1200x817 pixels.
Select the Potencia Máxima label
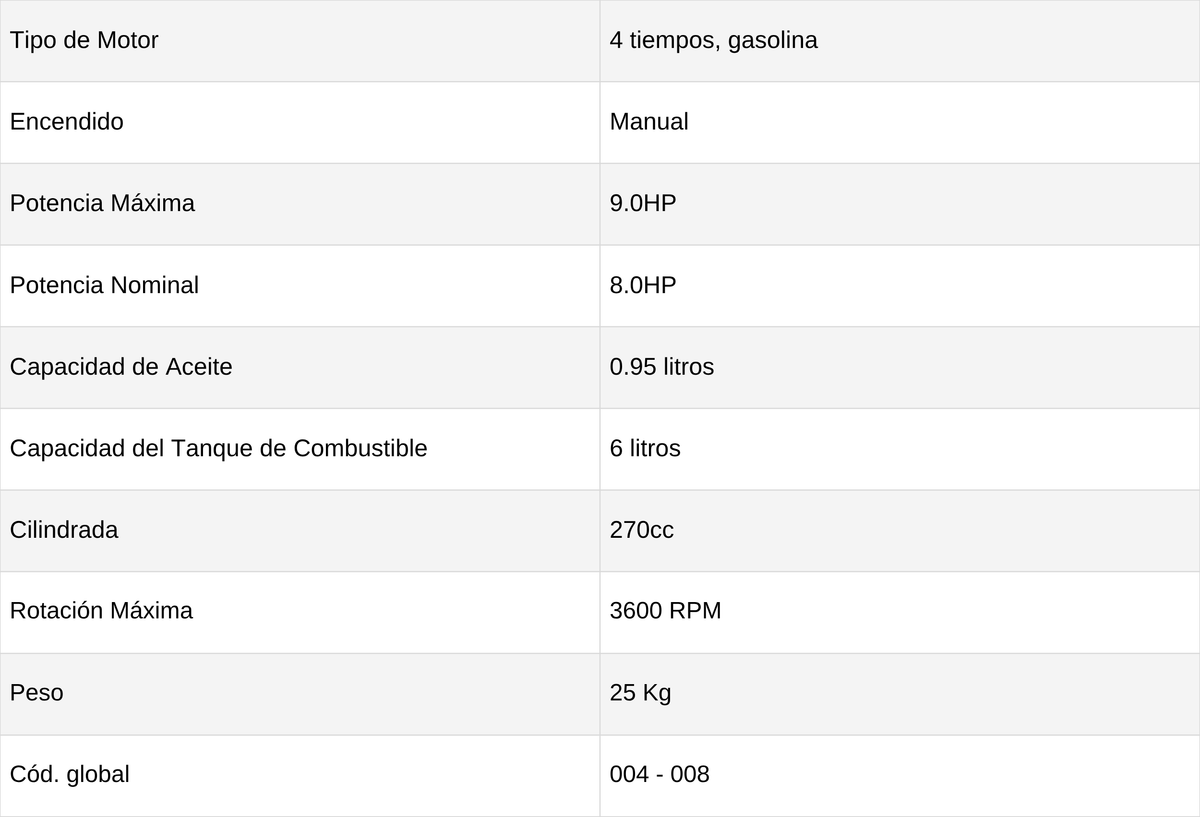click(102, 203)
